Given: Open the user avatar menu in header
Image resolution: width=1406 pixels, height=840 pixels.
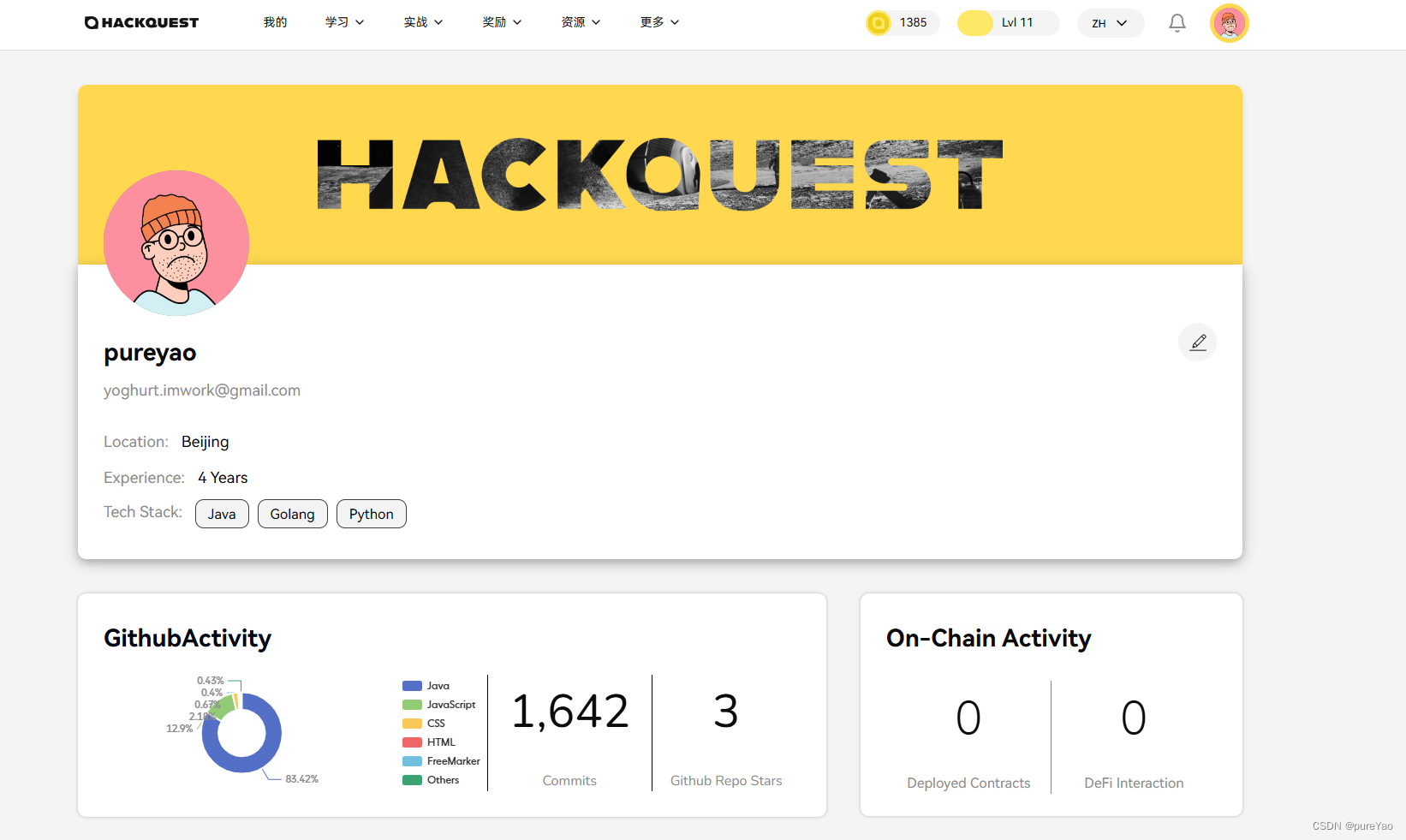Looking at the screenshot, I should 1229,23.
